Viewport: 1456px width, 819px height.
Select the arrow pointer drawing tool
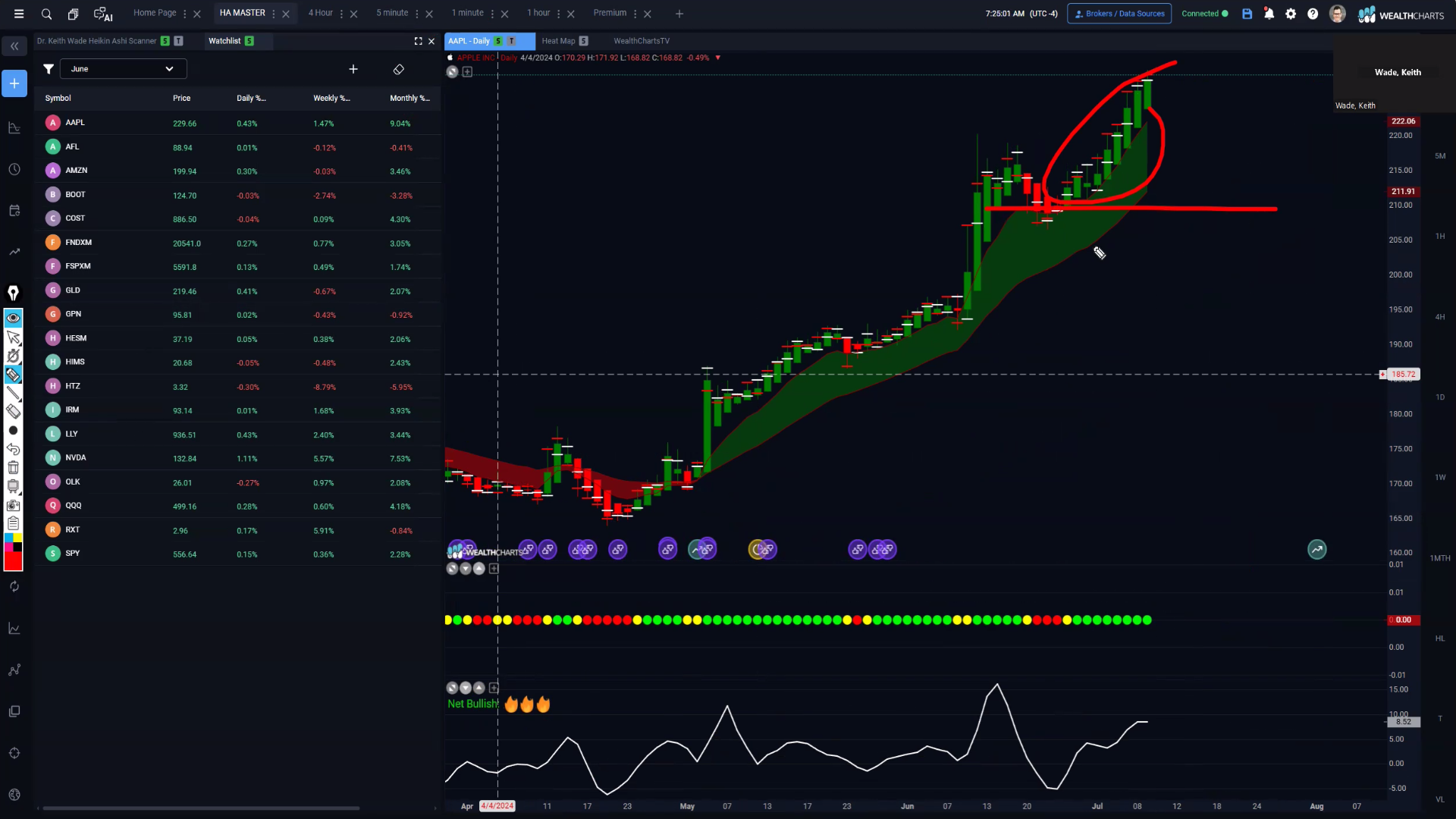point(13,337)
